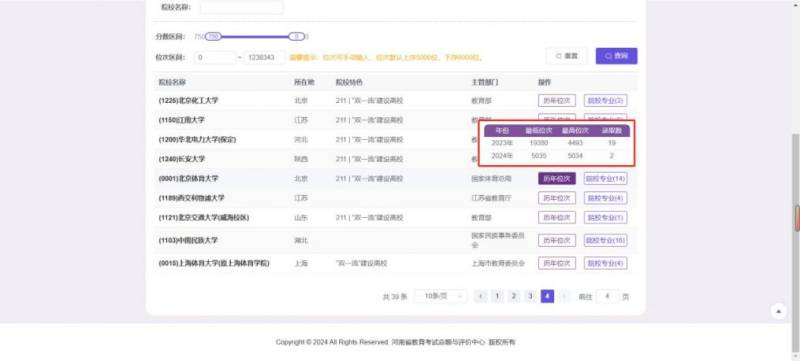Click the previous page arrow in pagination
This screenshot has height=361, width=800.
point(480,296)
